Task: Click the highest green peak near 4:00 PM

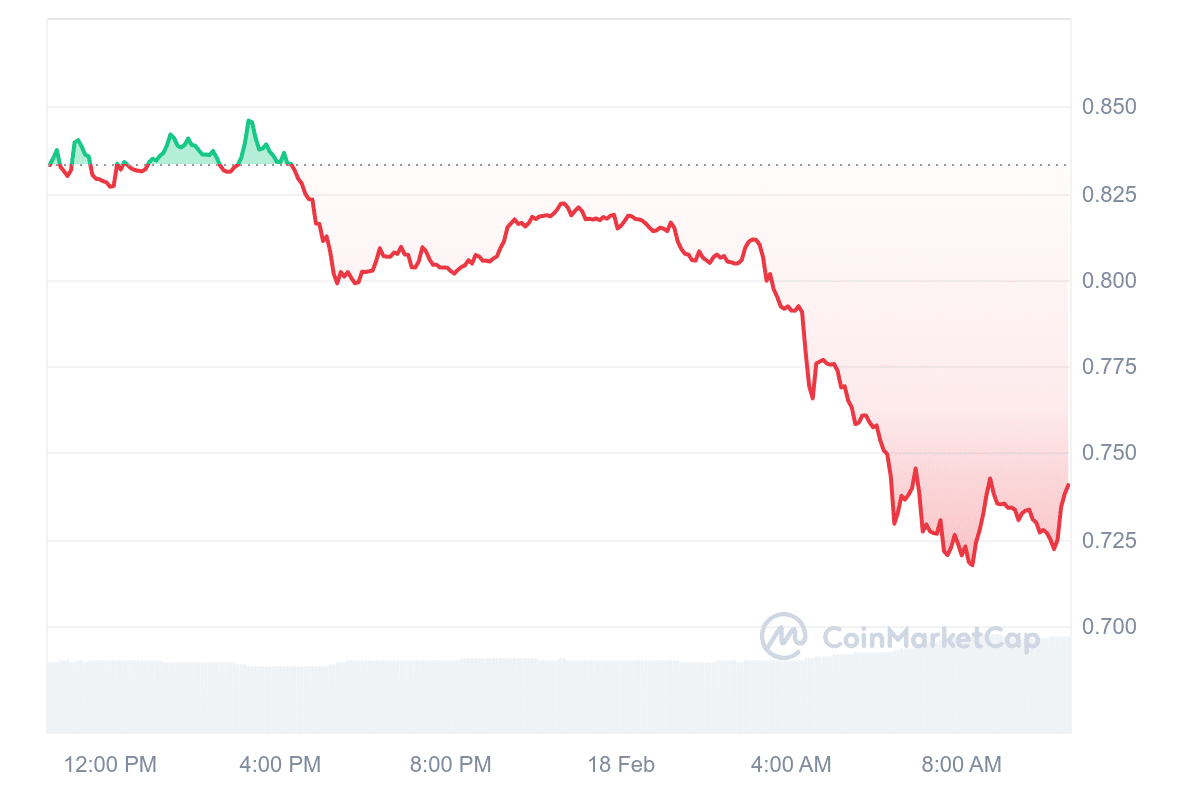Action: (249, 121)
